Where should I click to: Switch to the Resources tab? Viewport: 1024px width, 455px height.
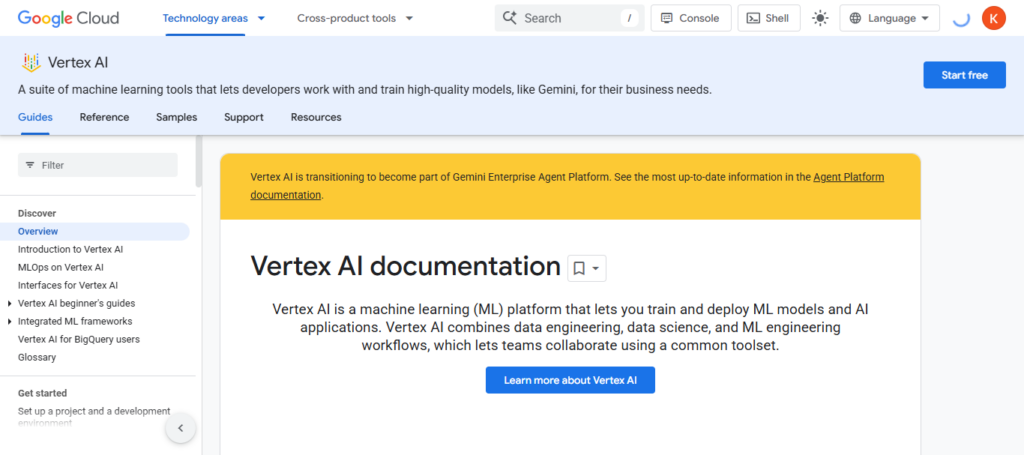click(x=316, y=118)
